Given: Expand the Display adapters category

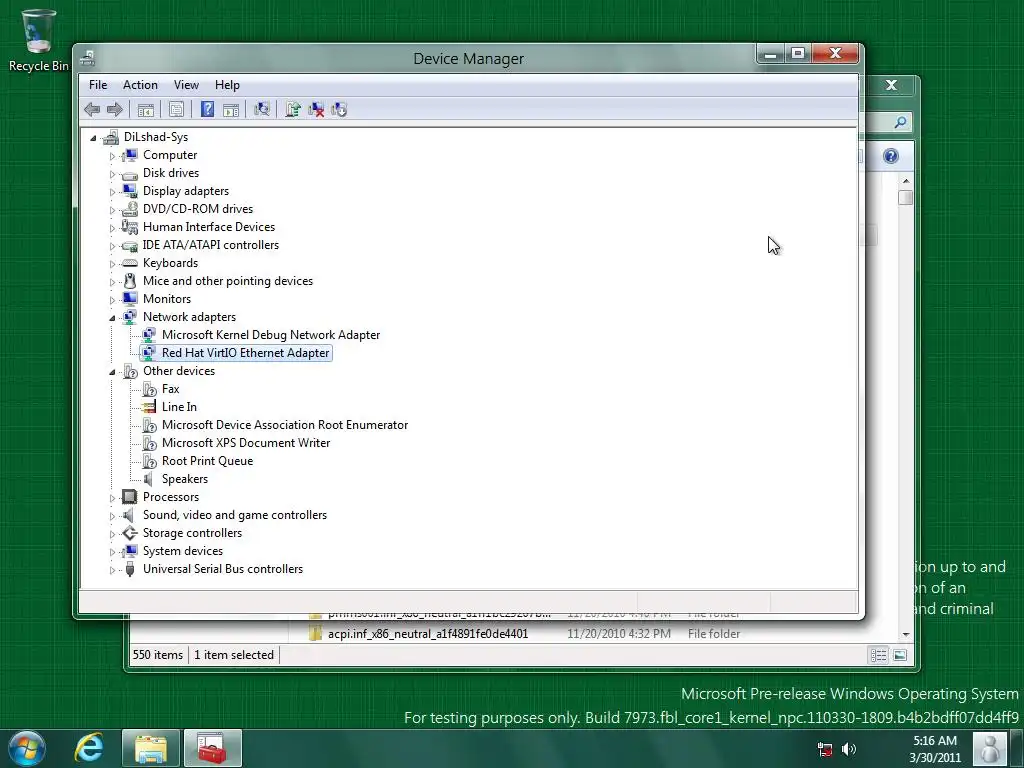Looking at the screenshot, I should click(112, 192).
